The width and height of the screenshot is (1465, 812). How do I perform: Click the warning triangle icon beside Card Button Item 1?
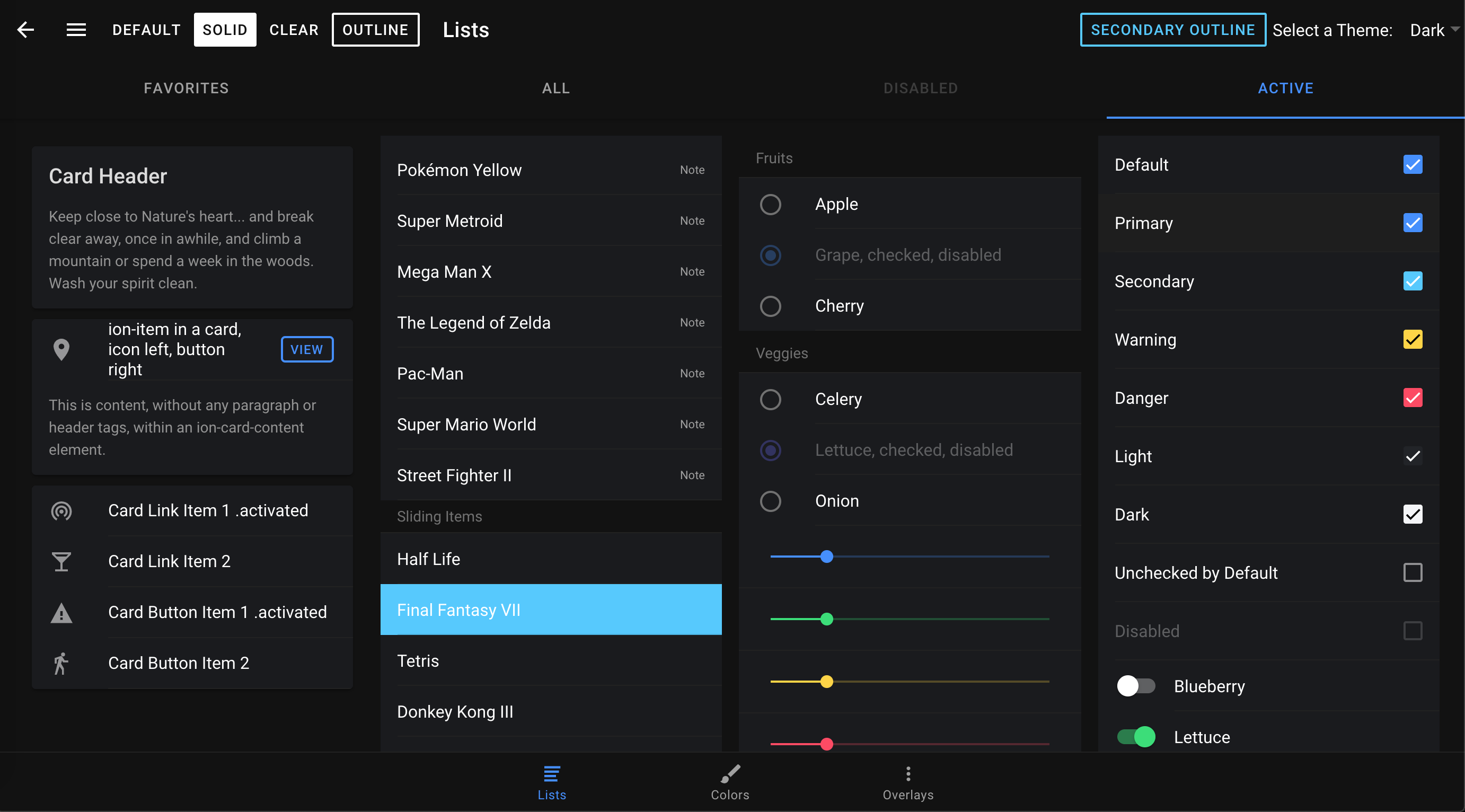pos(61,613)
